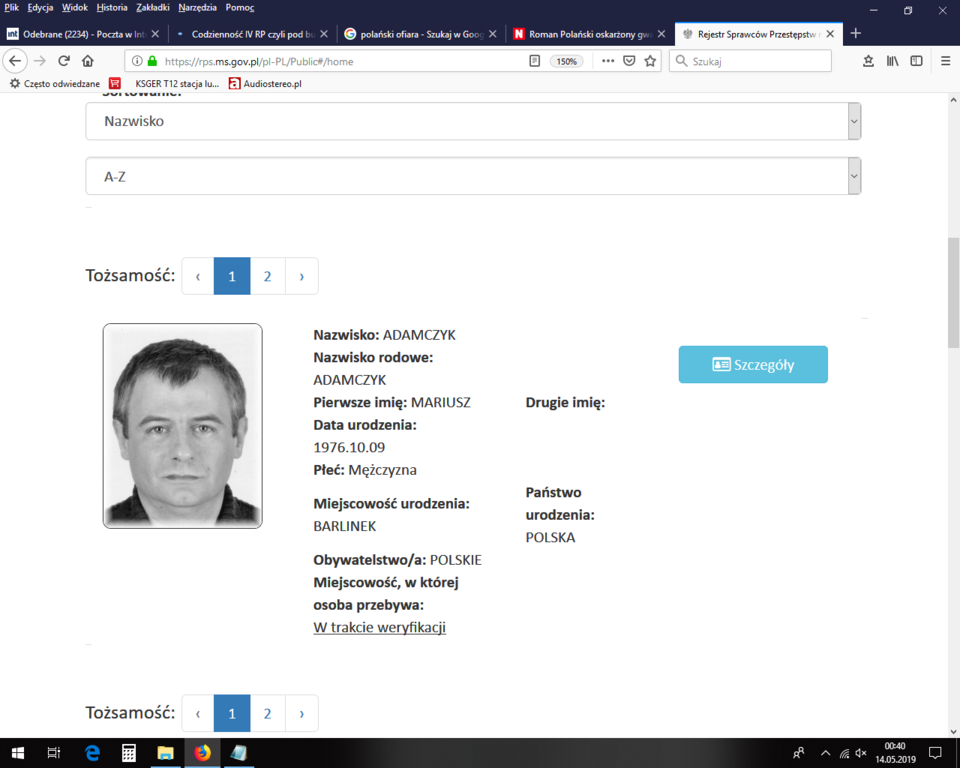This screenshot has height=768, width=960.
Task: Go to page 2 in top pagination
Action: click(x=268, y=276)
